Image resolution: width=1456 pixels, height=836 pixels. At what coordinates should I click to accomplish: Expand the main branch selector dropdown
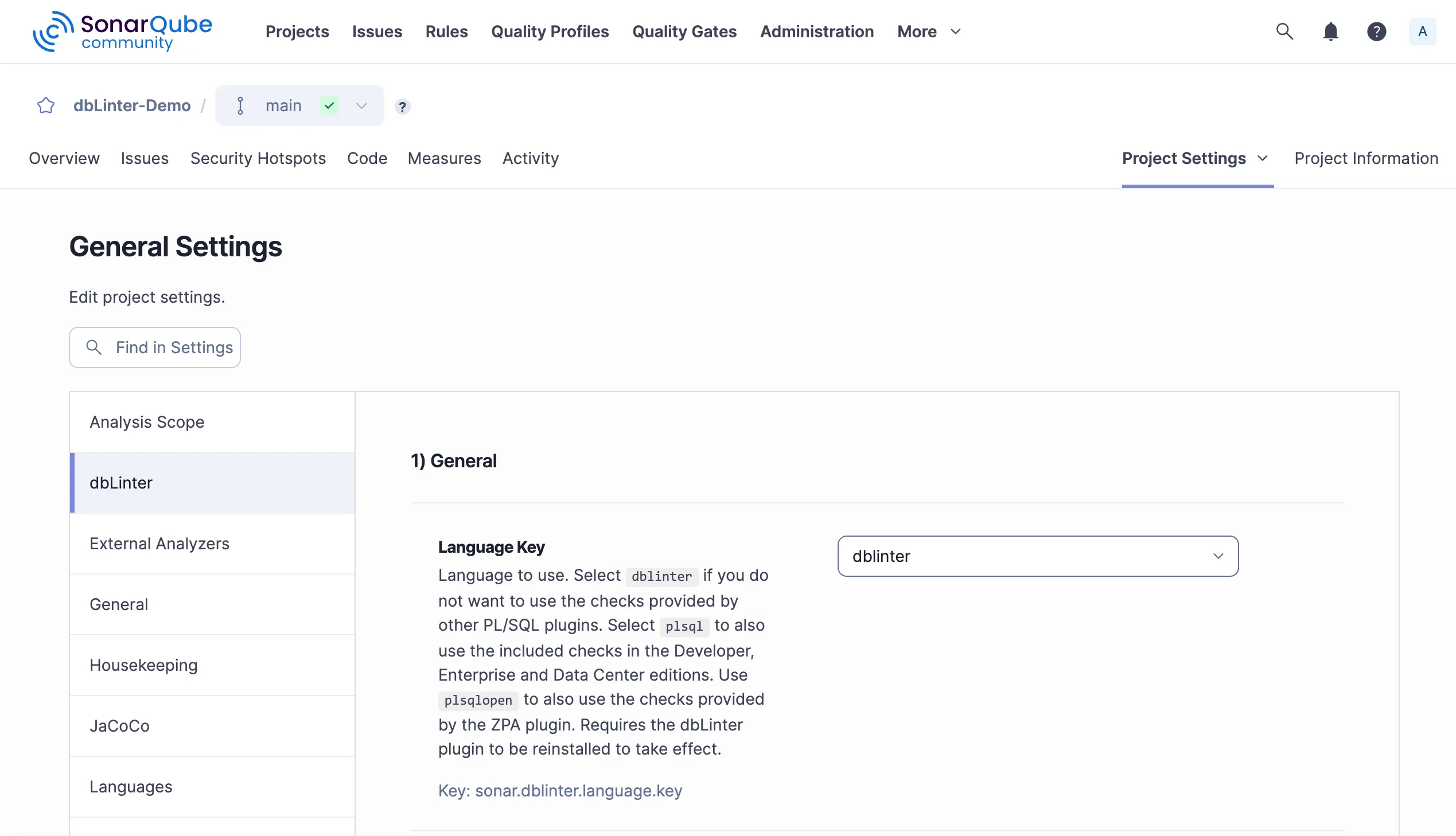point(361,106)
